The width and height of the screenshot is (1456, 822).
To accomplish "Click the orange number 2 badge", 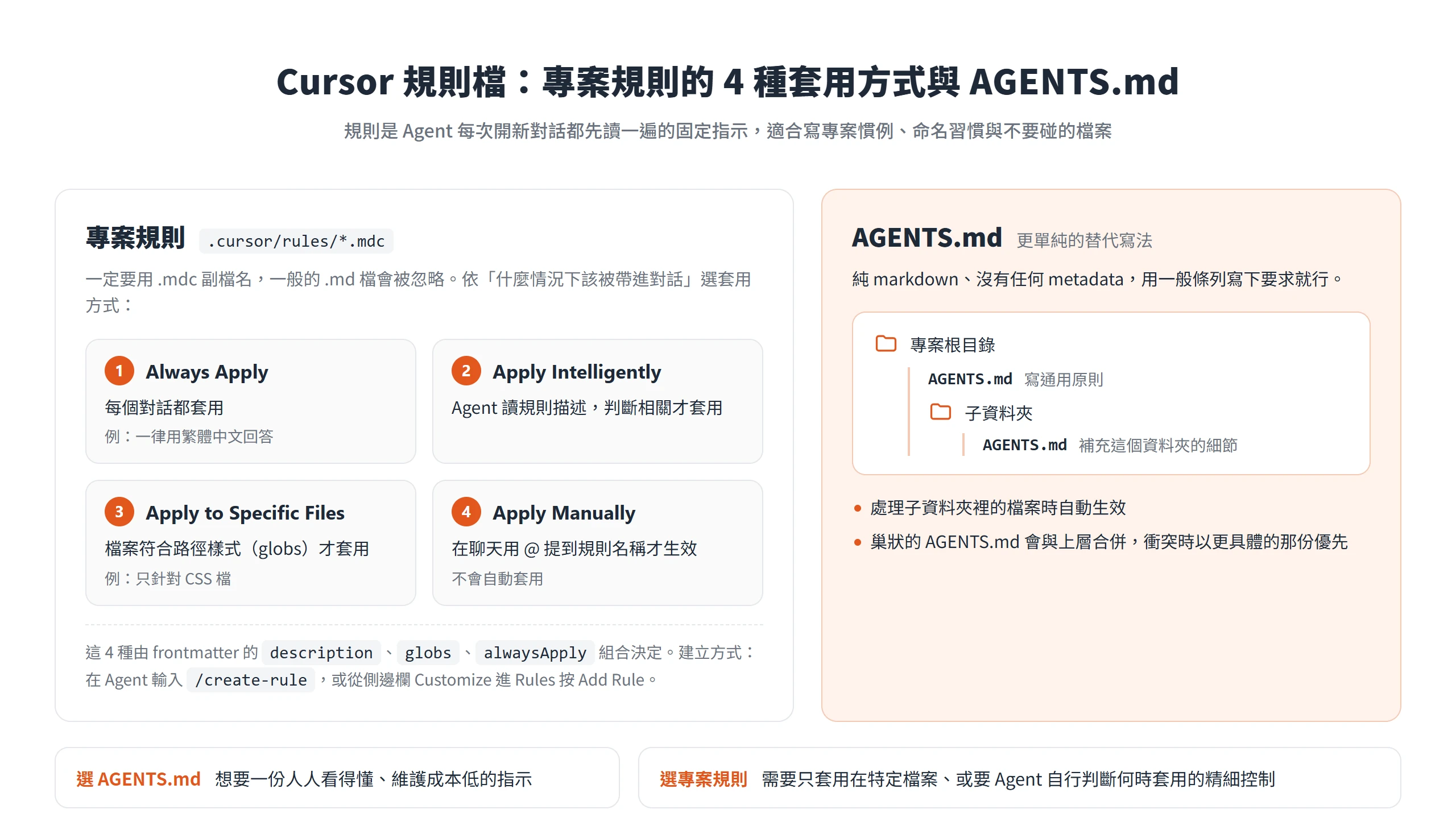I will tap(466, 371).
